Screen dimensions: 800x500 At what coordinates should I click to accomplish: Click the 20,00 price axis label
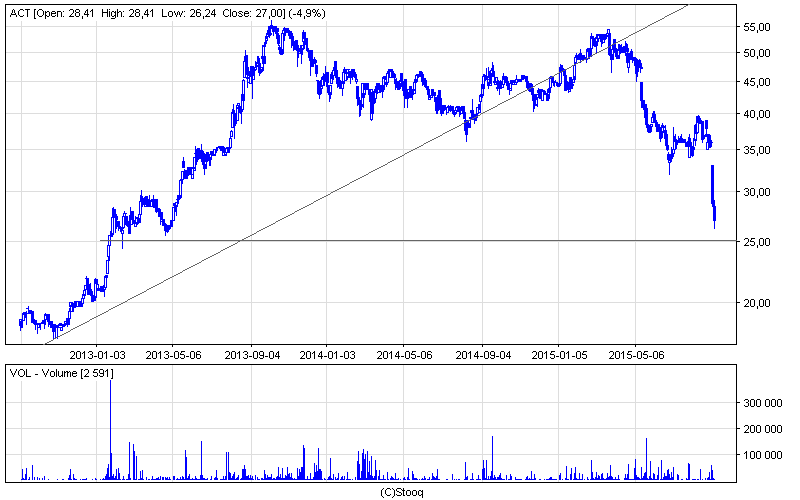coord(757,303)
